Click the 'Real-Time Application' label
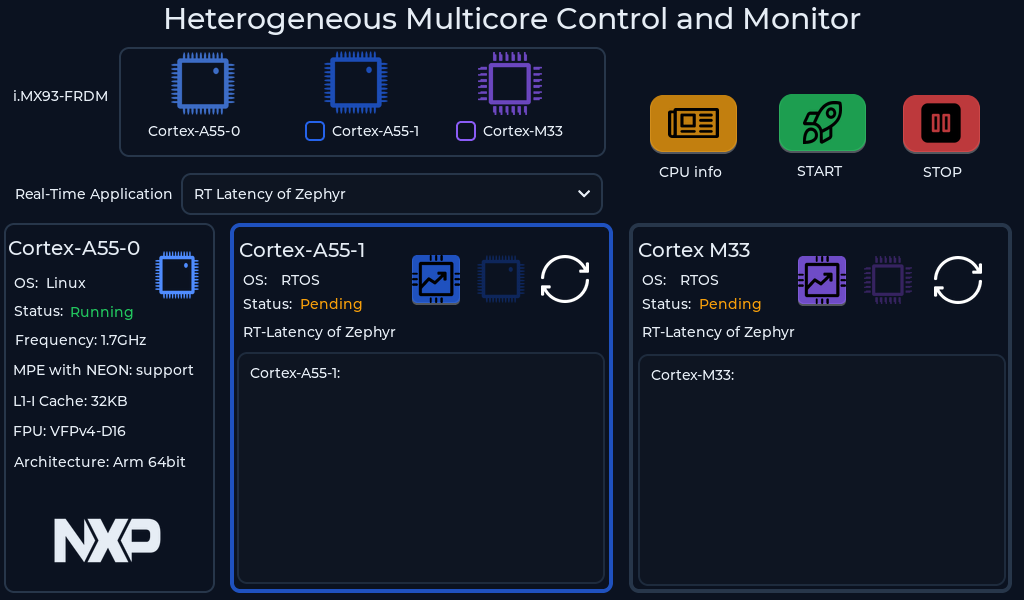 (x=93, y=194)
